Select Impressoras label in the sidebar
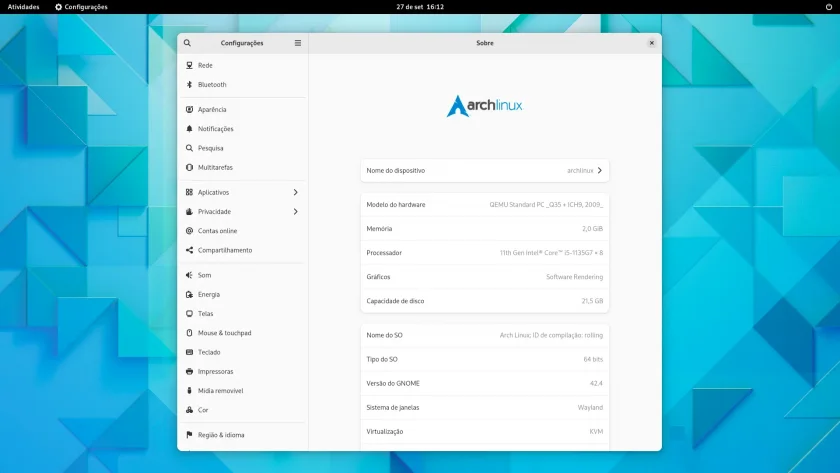This screenshot has width=840, height=473. pos(215,371)
